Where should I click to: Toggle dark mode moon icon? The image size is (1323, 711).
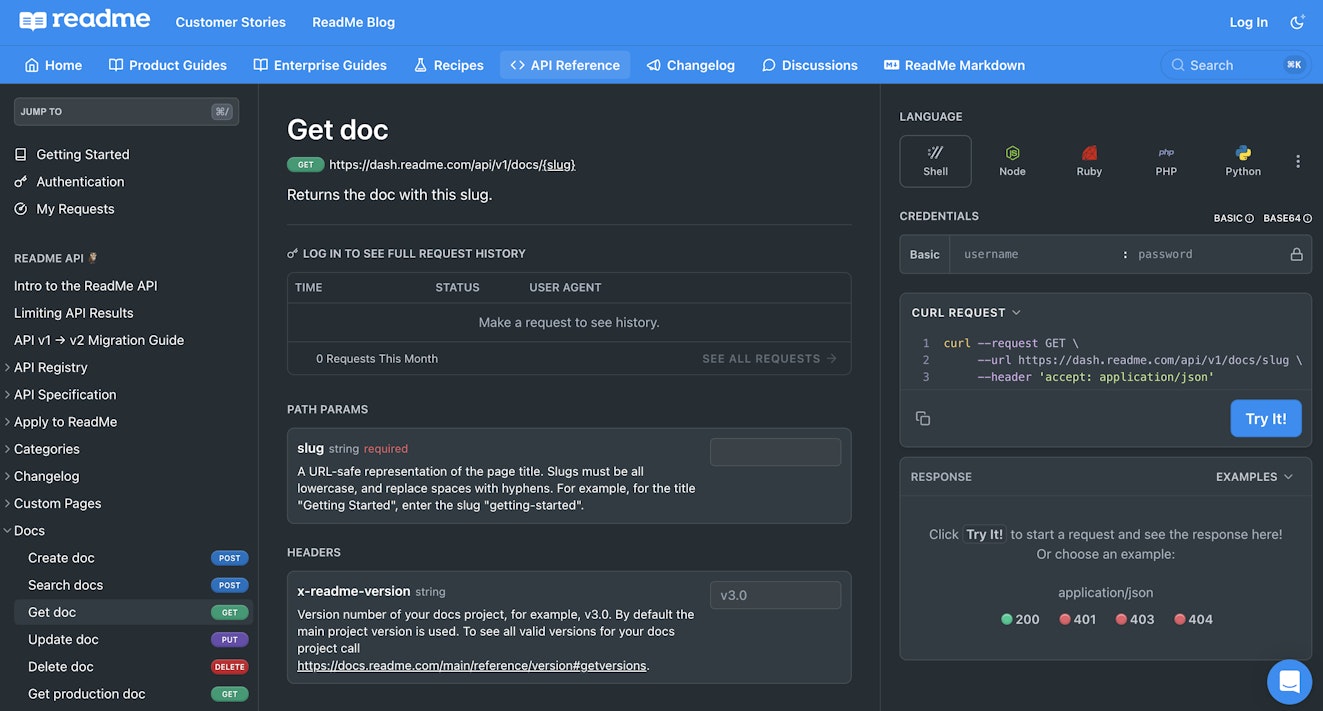(1298, 22)
